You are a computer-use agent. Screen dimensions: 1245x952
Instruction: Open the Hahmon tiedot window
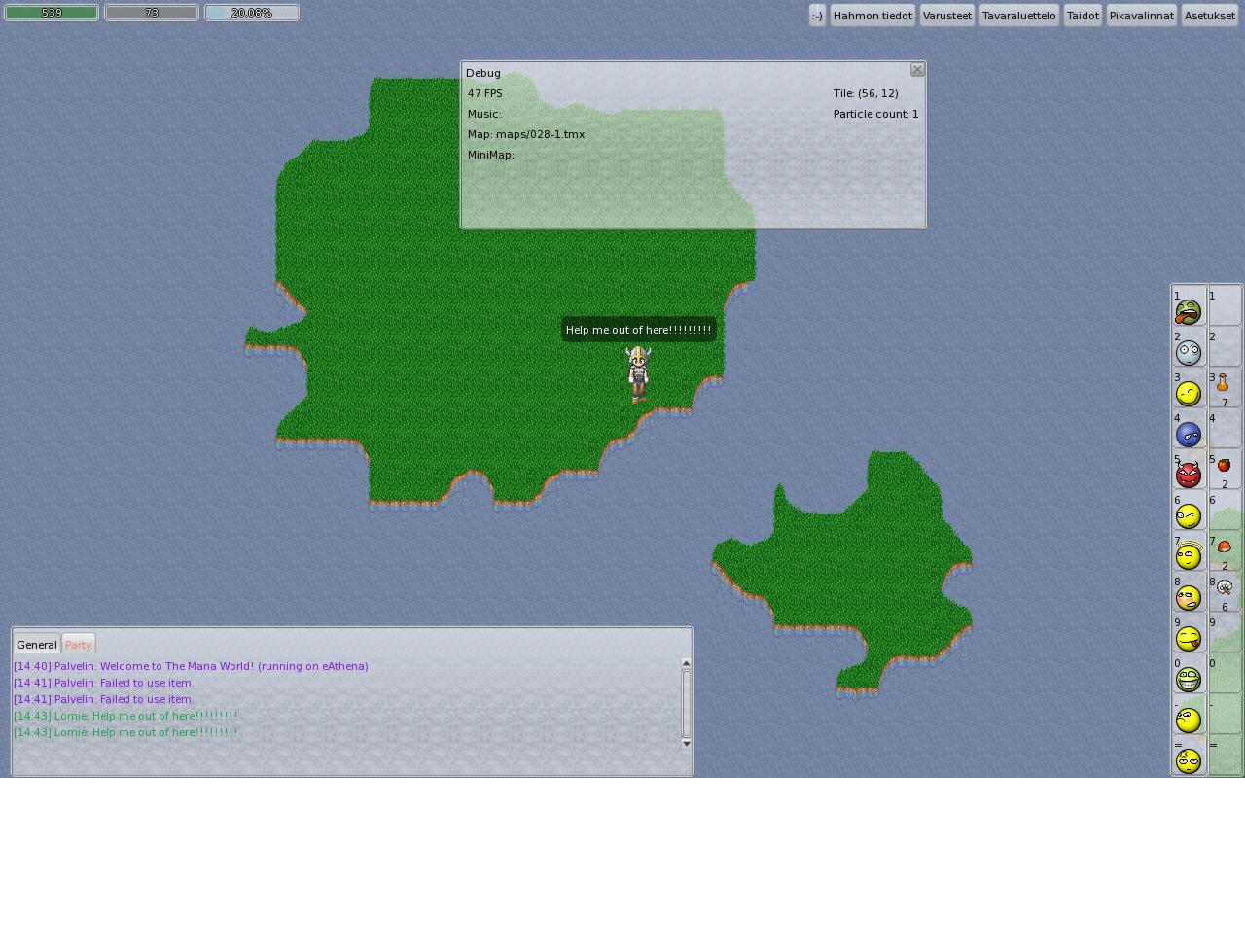pyautogui.click(x=872, y=16)
